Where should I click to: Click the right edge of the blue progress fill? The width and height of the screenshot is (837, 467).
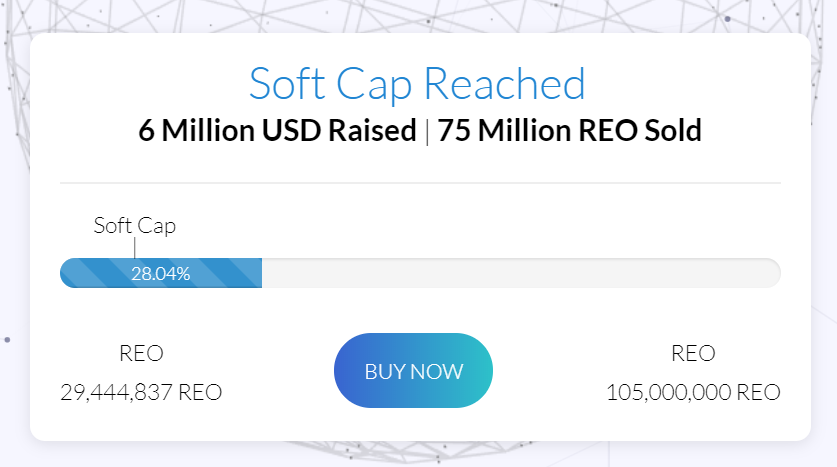coord(261,273)
